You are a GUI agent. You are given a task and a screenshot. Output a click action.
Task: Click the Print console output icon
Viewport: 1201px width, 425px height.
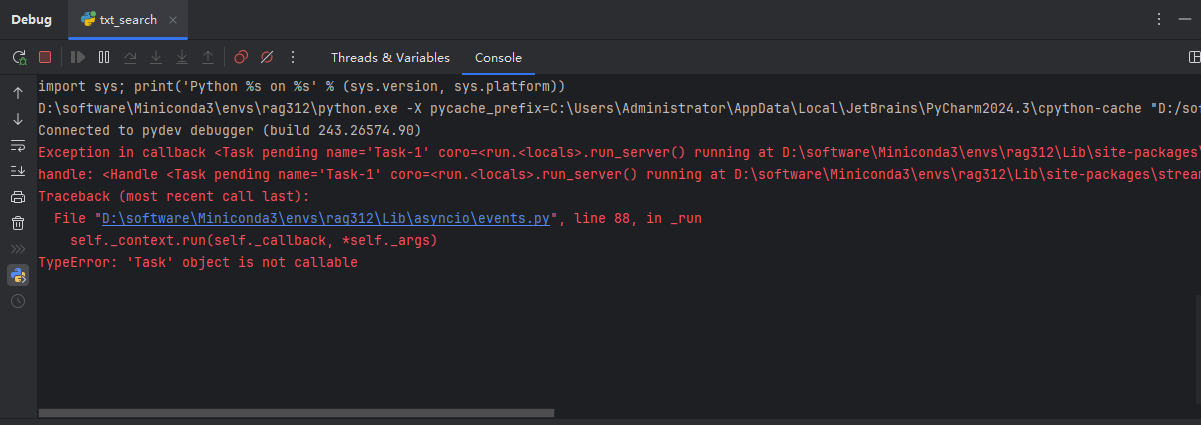click(18, 197)
